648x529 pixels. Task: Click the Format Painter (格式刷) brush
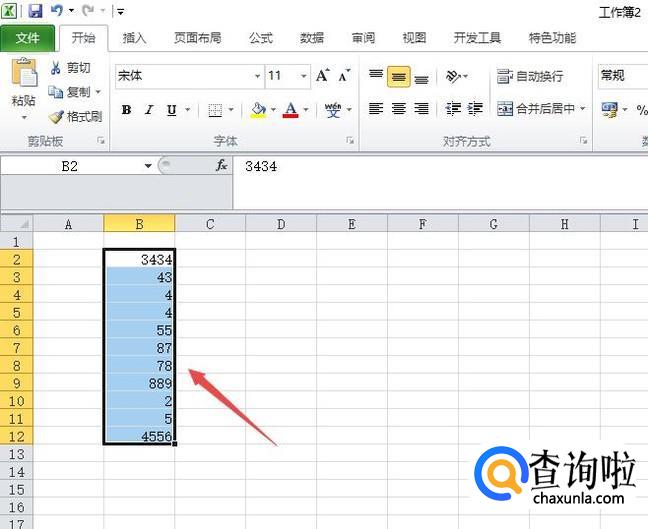pyautogui.click(x=56, y=117)
